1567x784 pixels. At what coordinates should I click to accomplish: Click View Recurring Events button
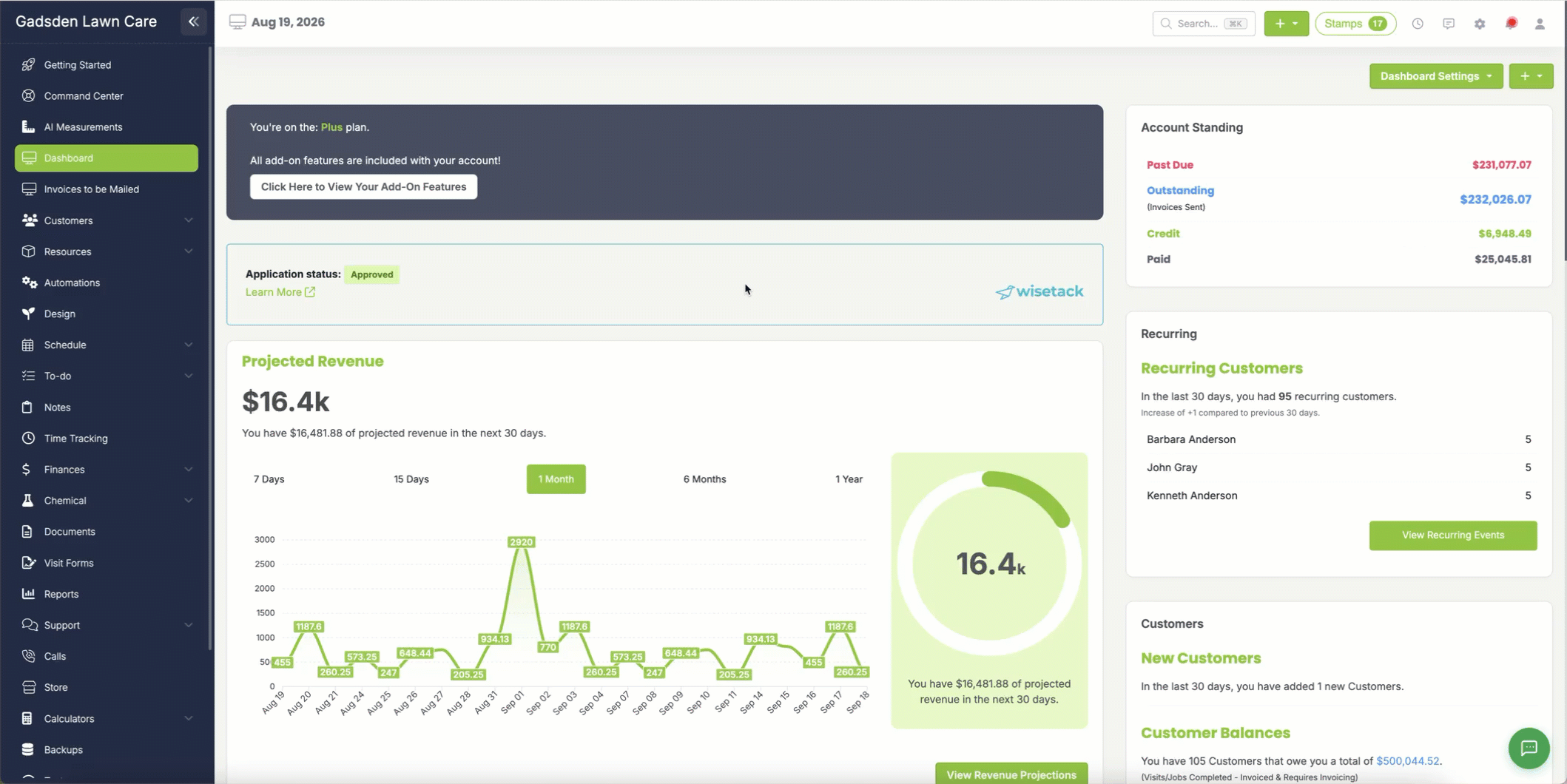(1452, 535)
